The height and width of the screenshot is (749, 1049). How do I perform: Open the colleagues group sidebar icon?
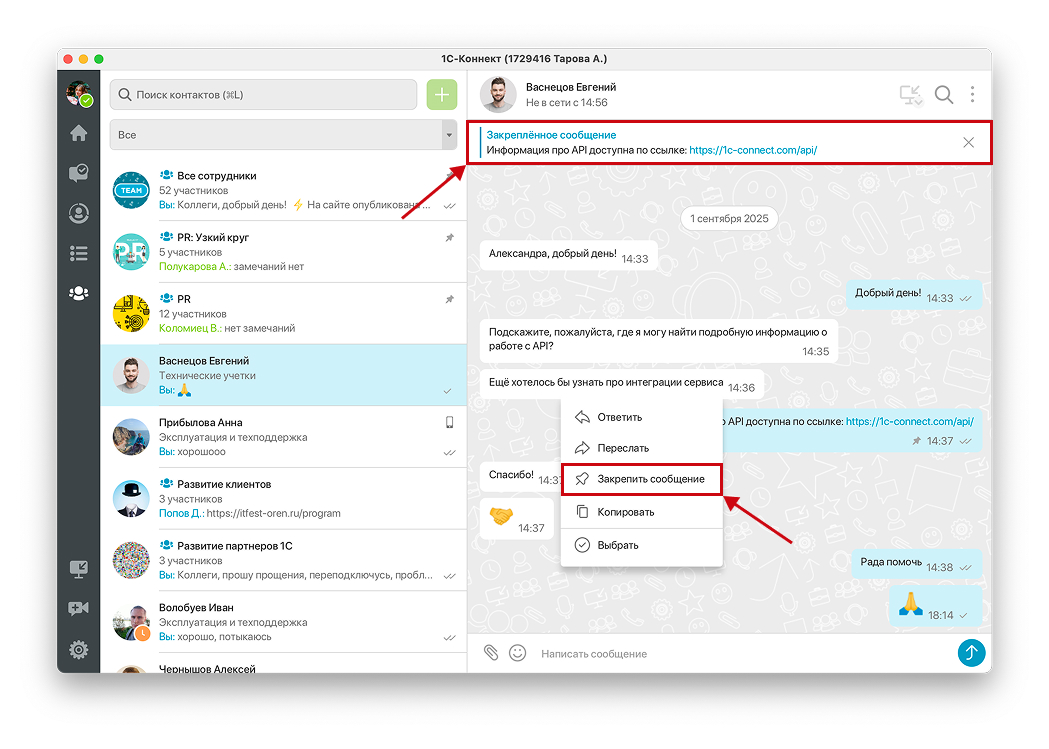click(x=78, y=293)
